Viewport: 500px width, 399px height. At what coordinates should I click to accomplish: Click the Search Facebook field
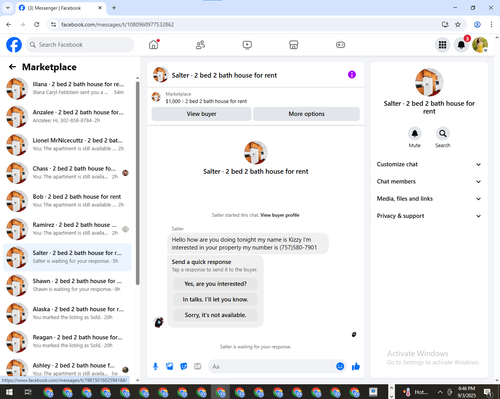tap(80, 45)
